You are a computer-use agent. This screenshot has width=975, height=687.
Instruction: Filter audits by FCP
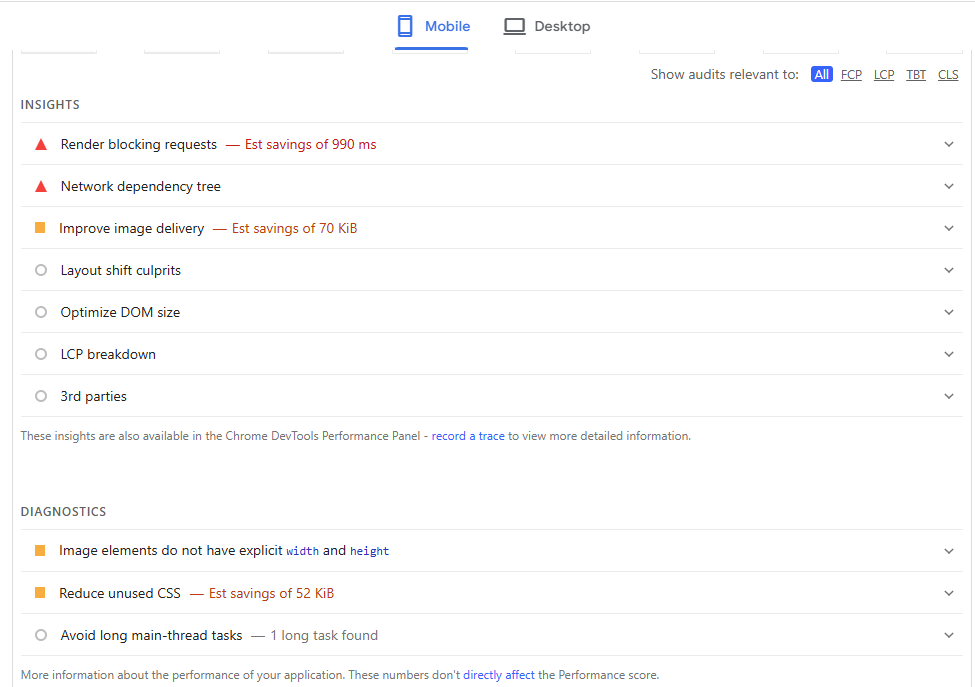[851, 75]
